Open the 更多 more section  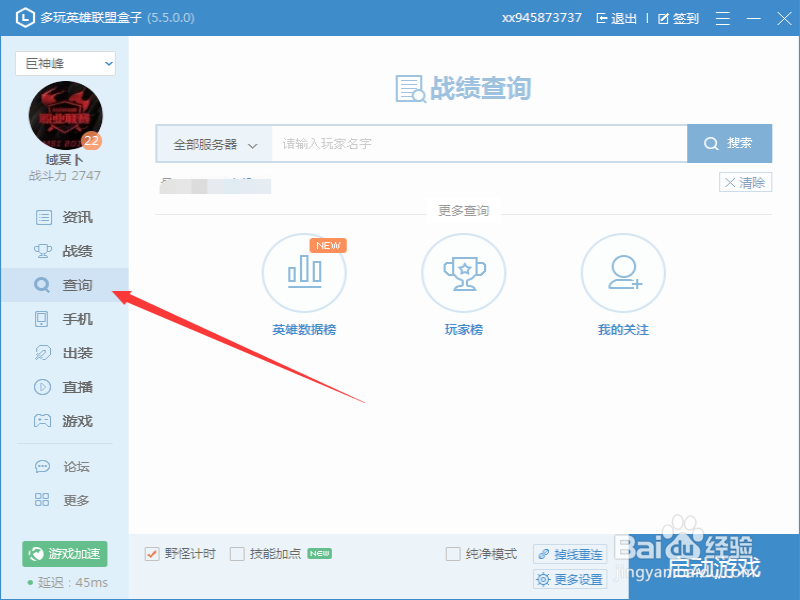click(64, 500)
